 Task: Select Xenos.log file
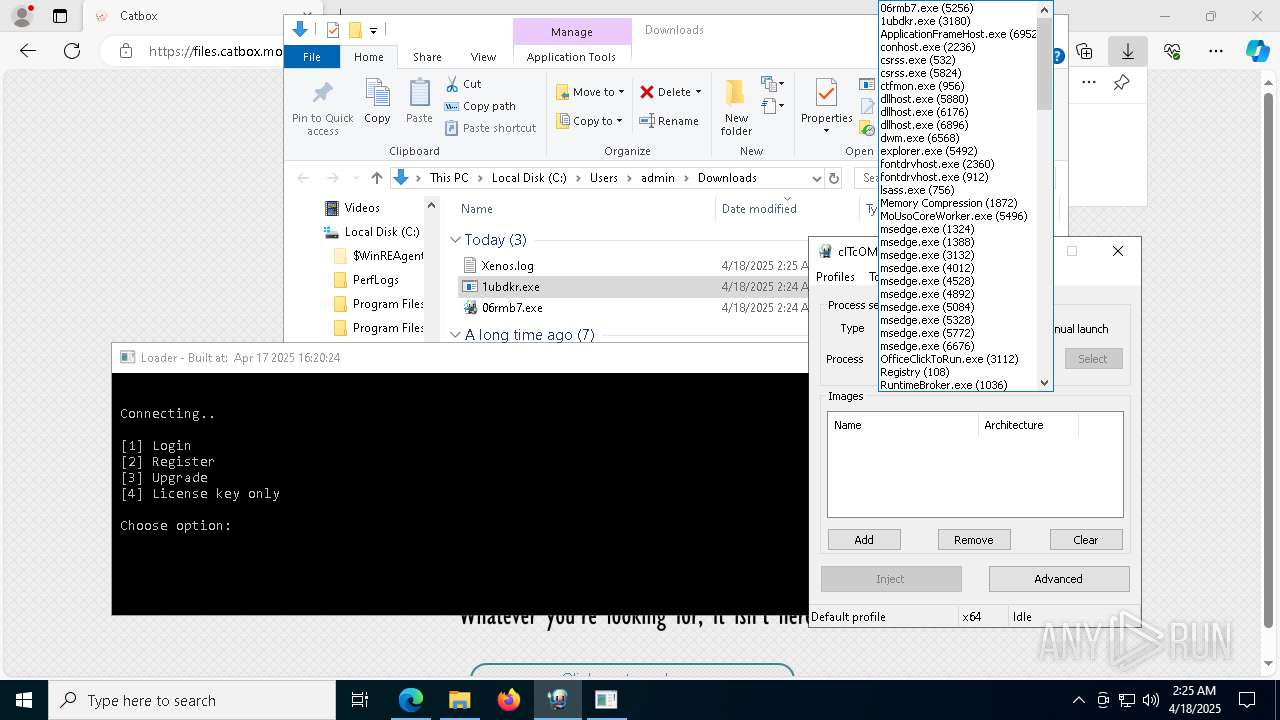click(x=507, y=266)
